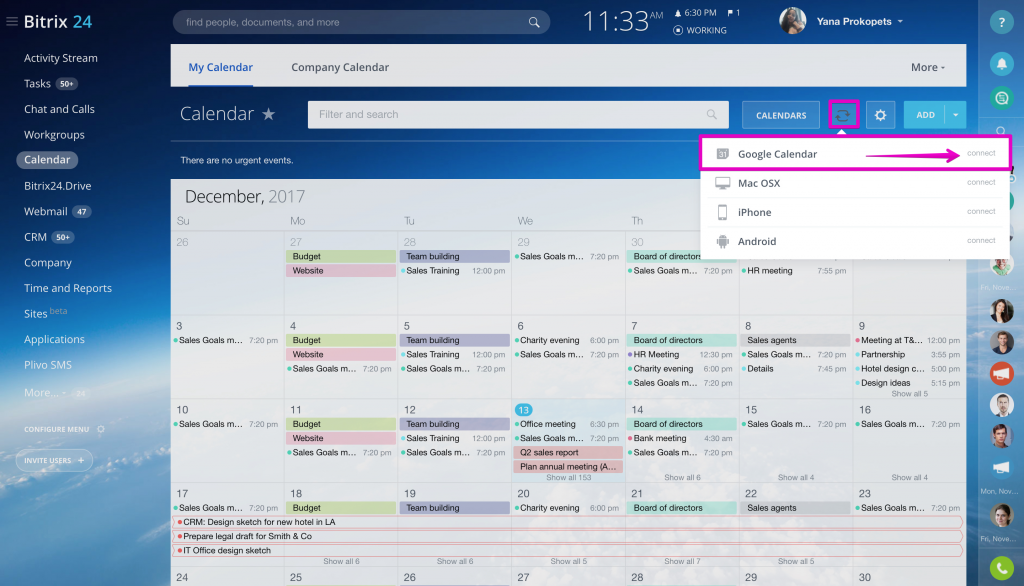
Task: Open the green chat messages icon
Action: (x=1001, y=98)
